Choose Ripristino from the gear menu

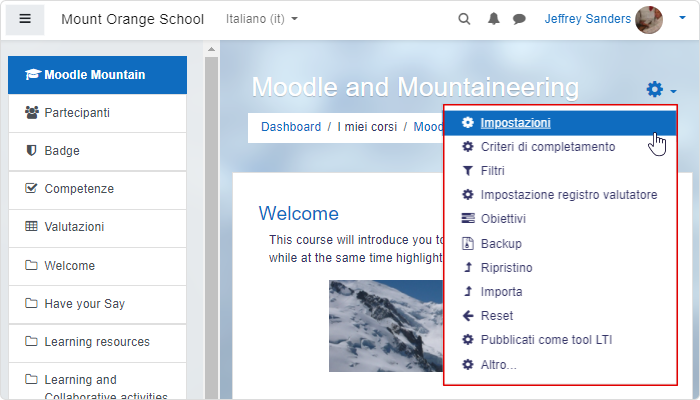click(x=560, y=268)
